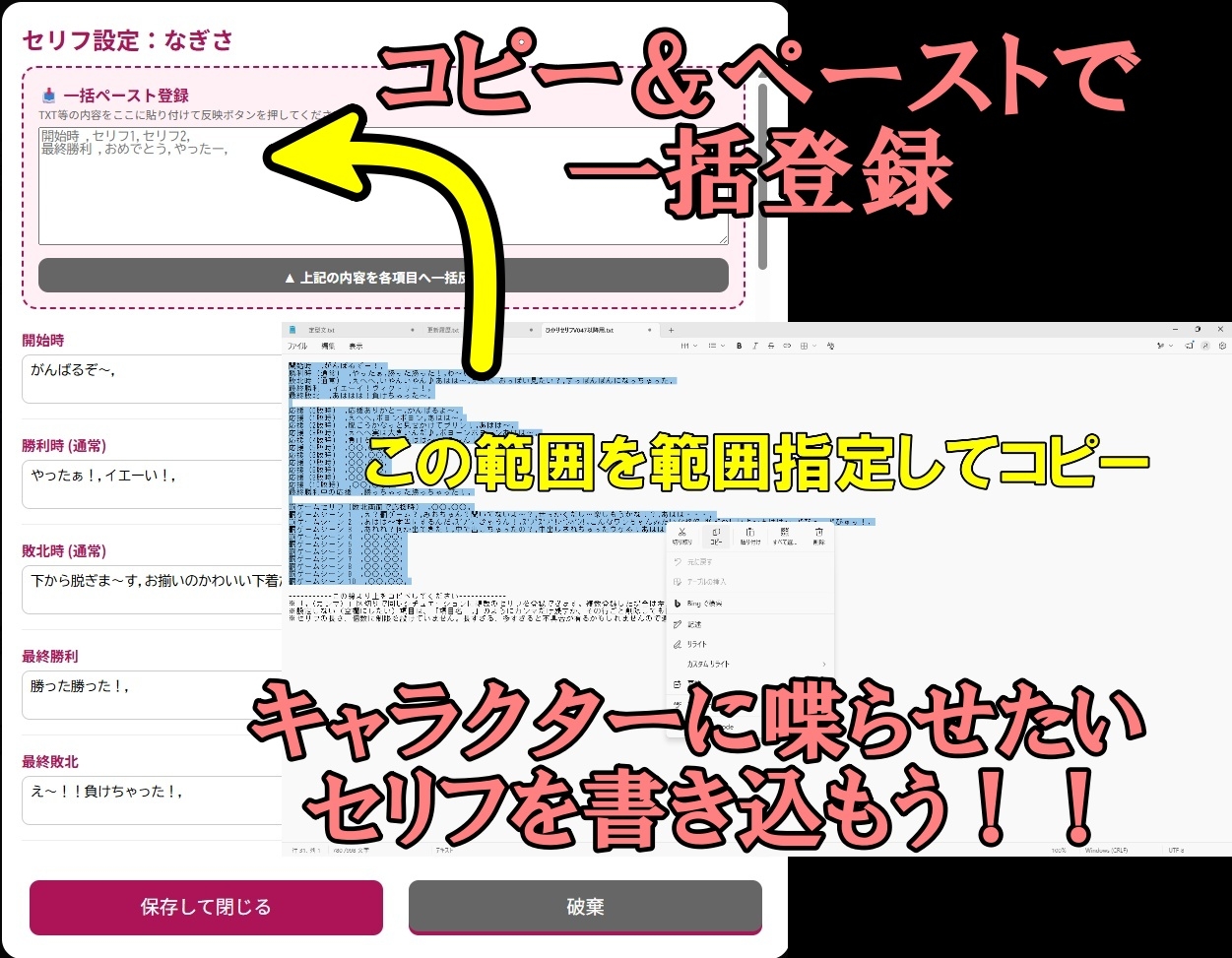Click the 最終敗北 dialogue field
This screenshot has width=1232, height=958.
click(153, 799)
